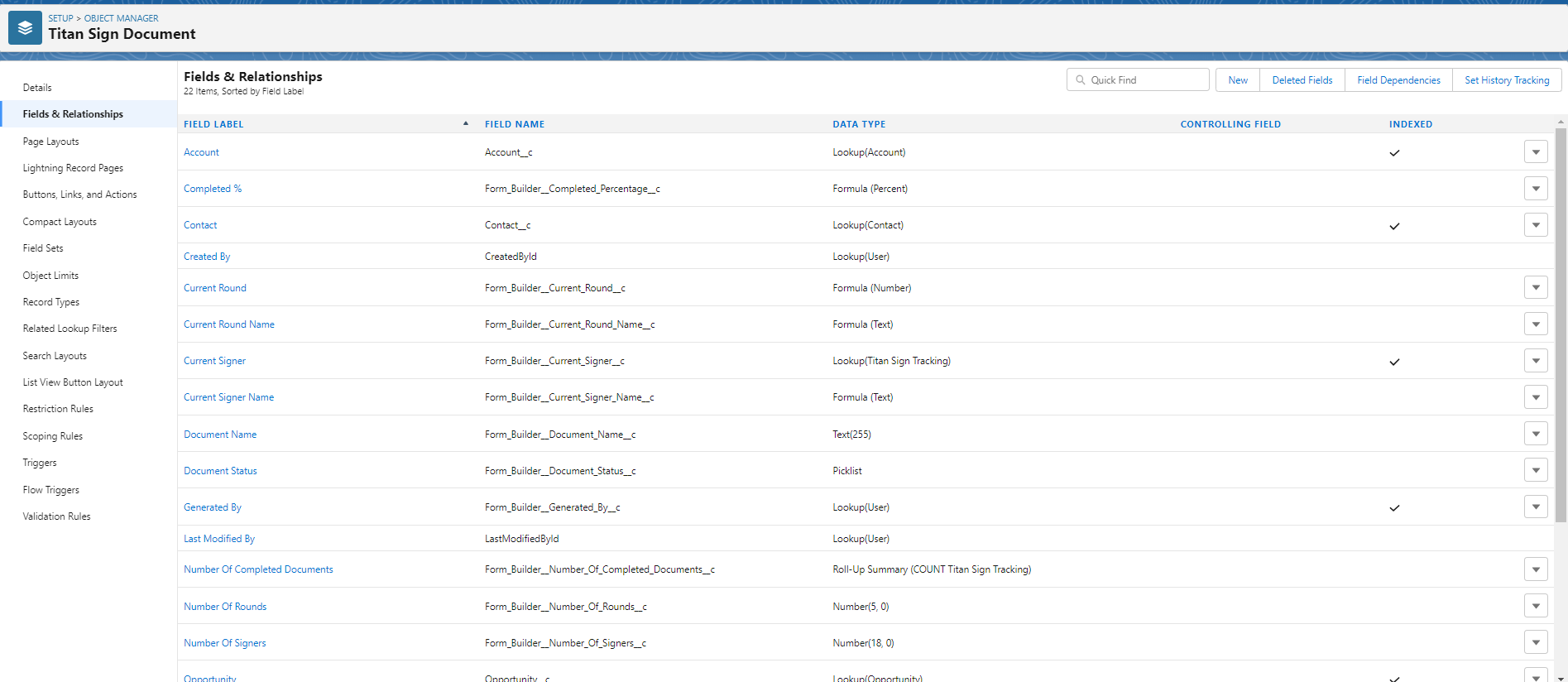The image size is (1568, 682).
Task: Click the Field Name column header
Action: point(515,124)
